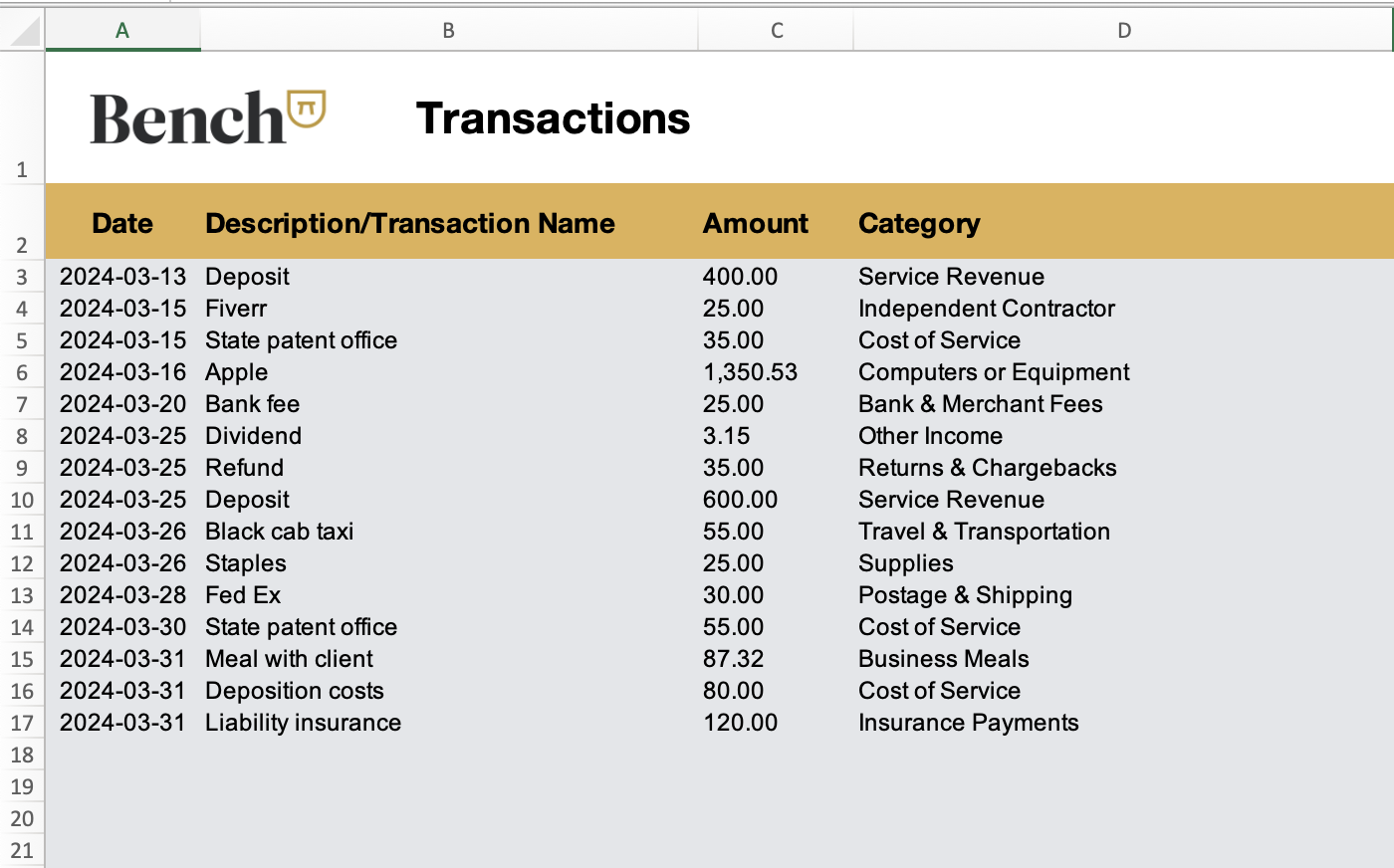
Task: Select the Fiverr description cell
Action: tap(236, 309)
